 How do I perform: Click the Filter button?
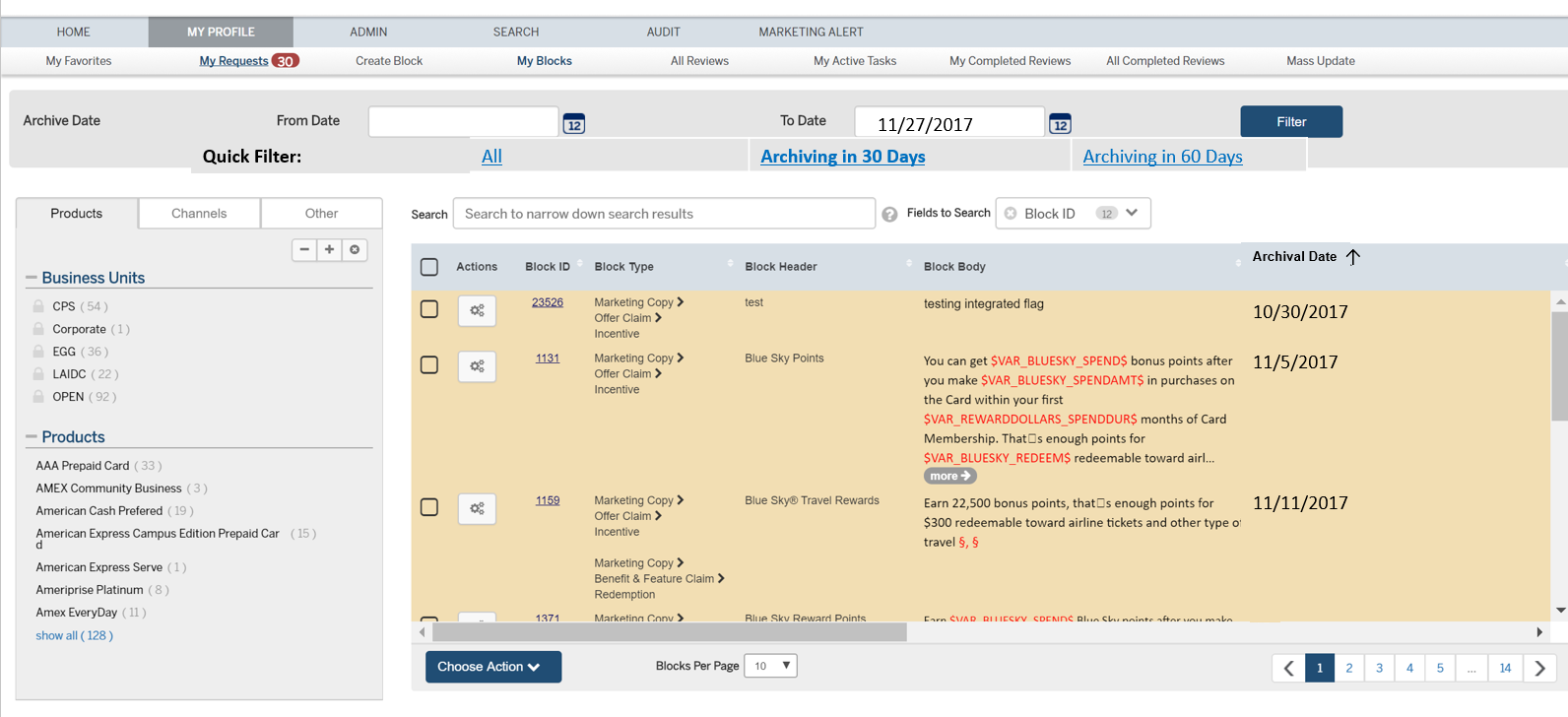pos(1291,122)
